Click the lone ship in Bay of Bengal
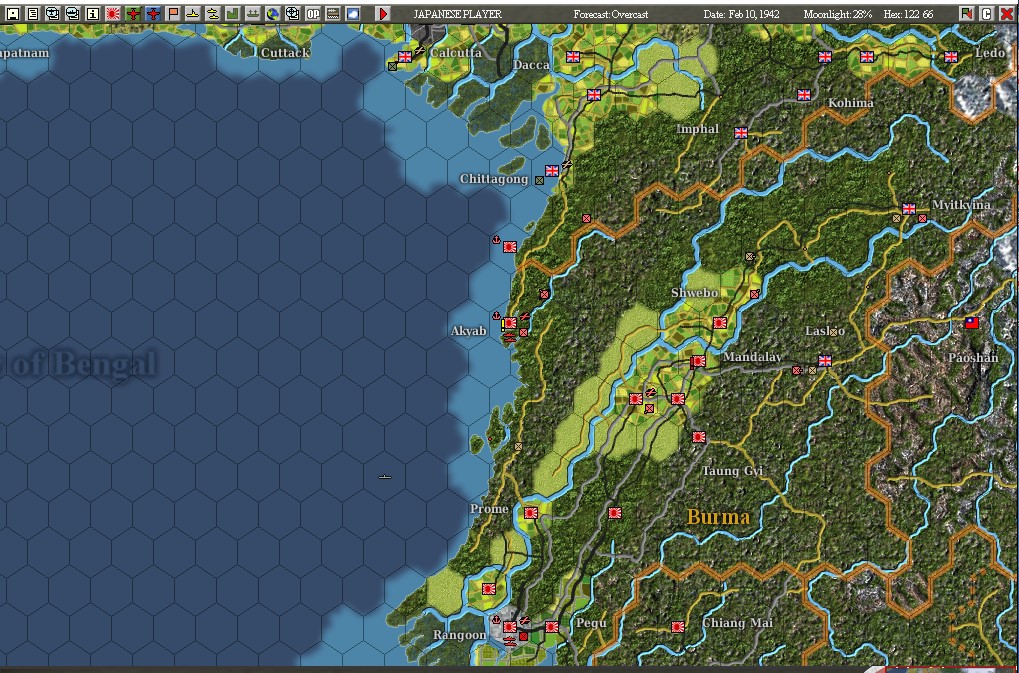 [385, 477]
